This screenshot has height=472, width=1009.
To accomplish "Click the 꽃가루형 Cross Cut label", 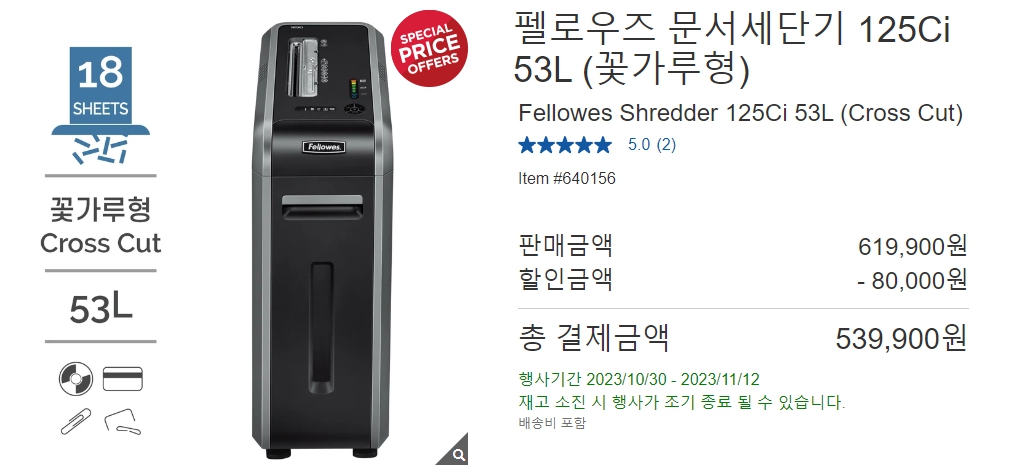I will tap(100, 227).
